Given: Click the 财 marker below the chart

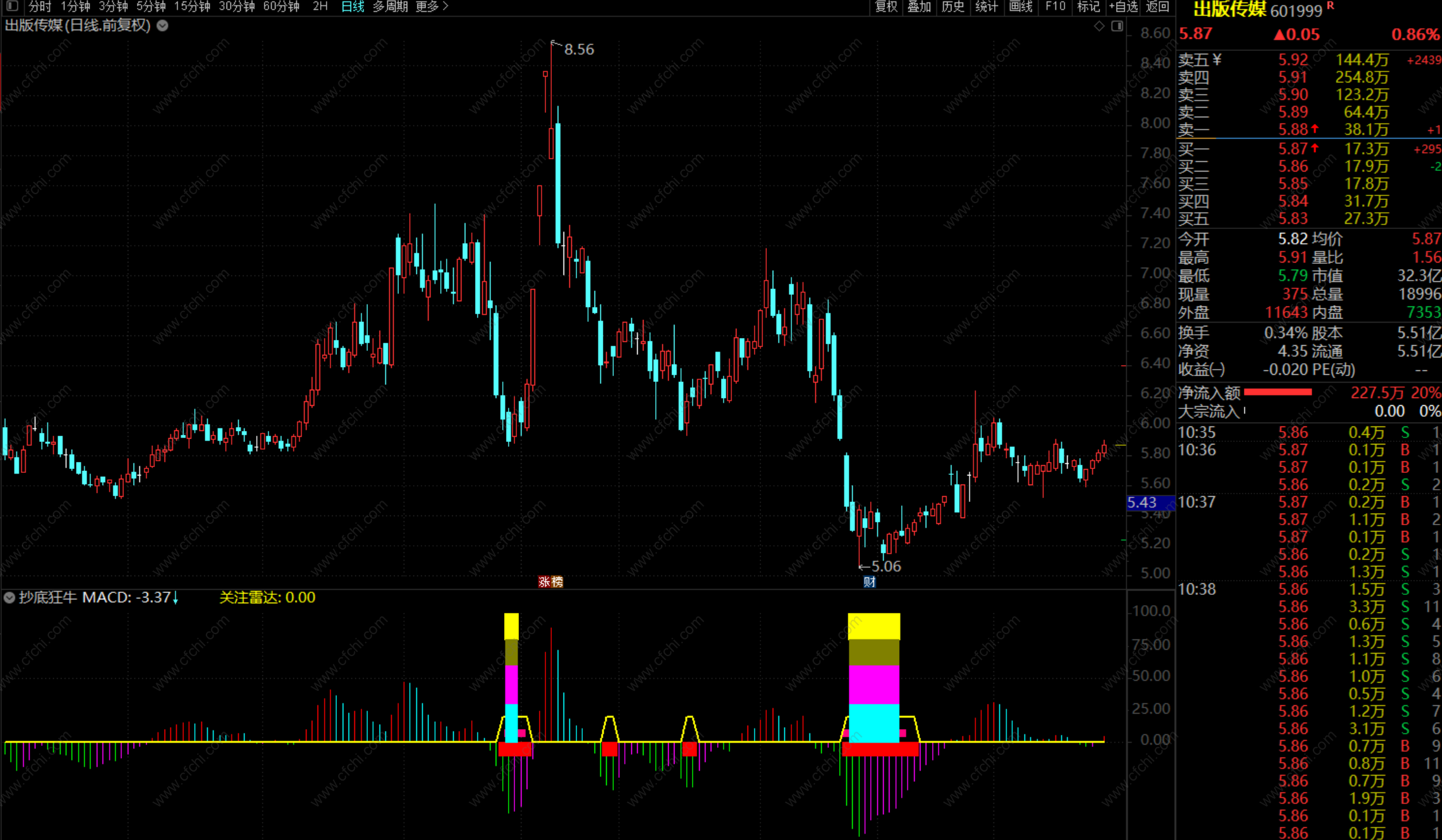Looking at the screenshot, I should (869, 582).
